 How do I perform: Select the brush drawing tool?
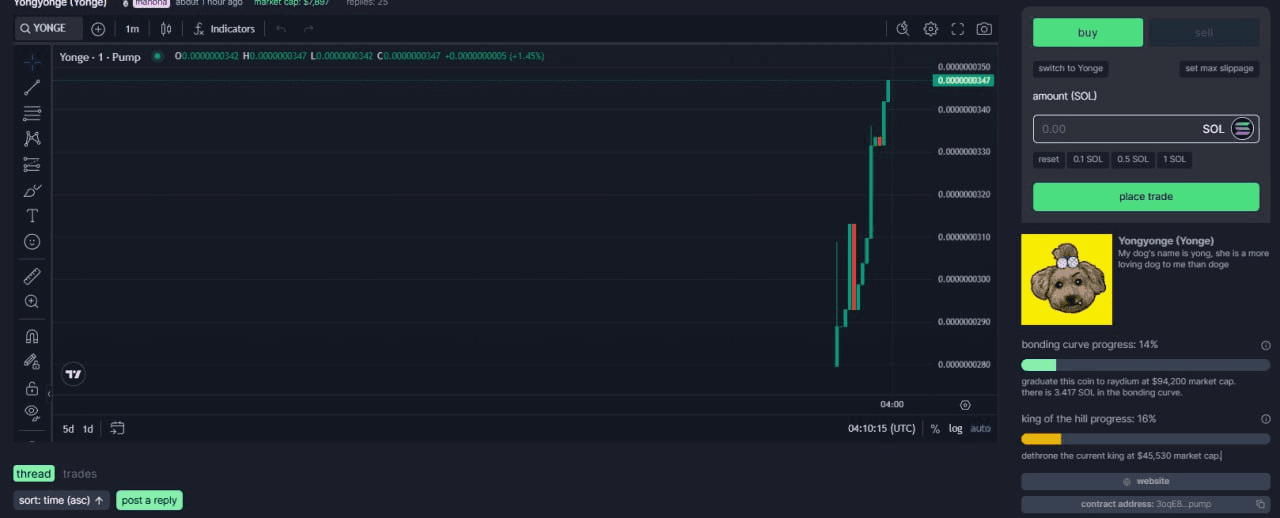coord(32,190)
